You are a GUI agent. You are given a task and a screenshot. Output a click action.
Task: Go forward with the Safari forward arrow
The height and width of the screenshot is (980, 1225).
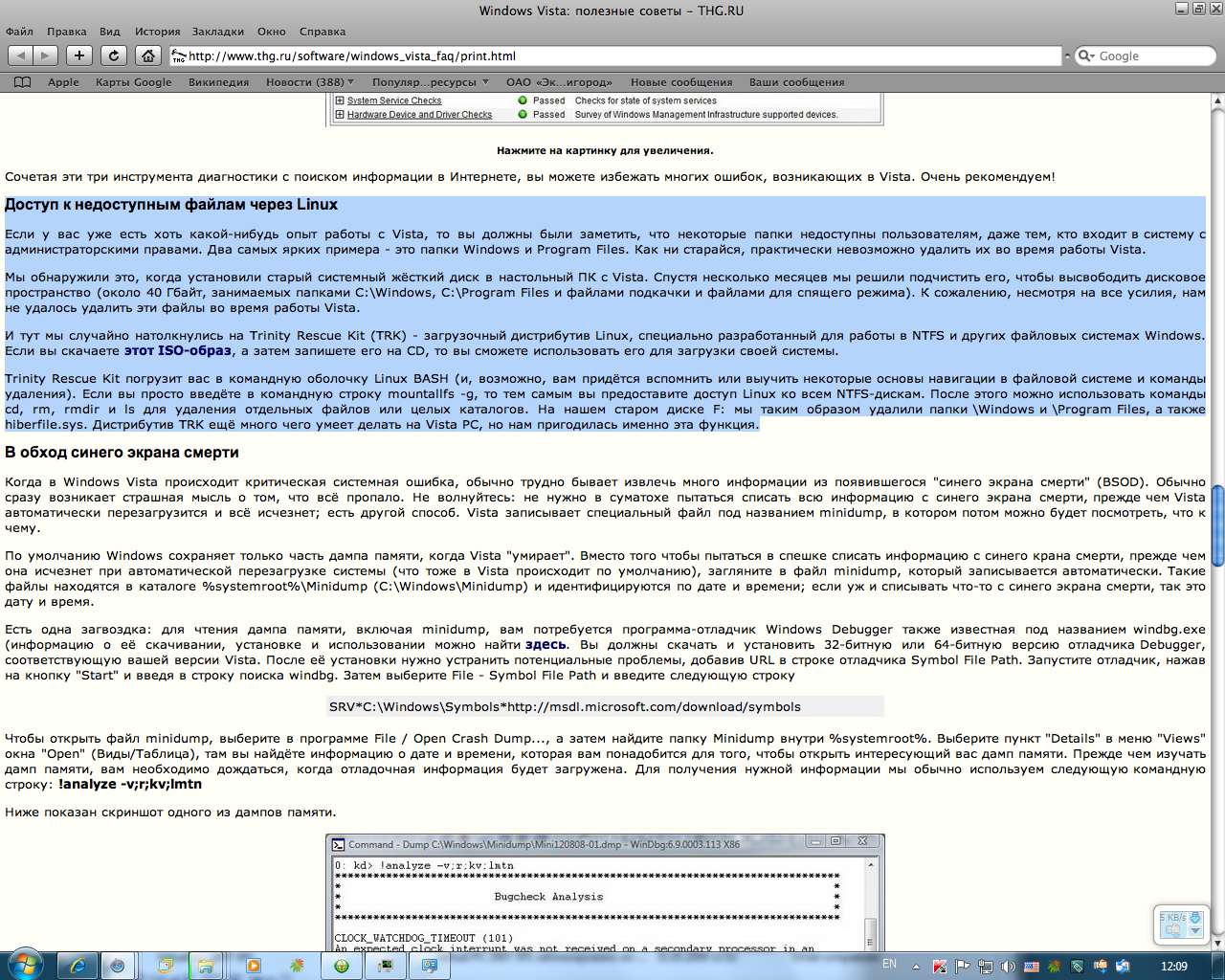(x=45, y=56)
